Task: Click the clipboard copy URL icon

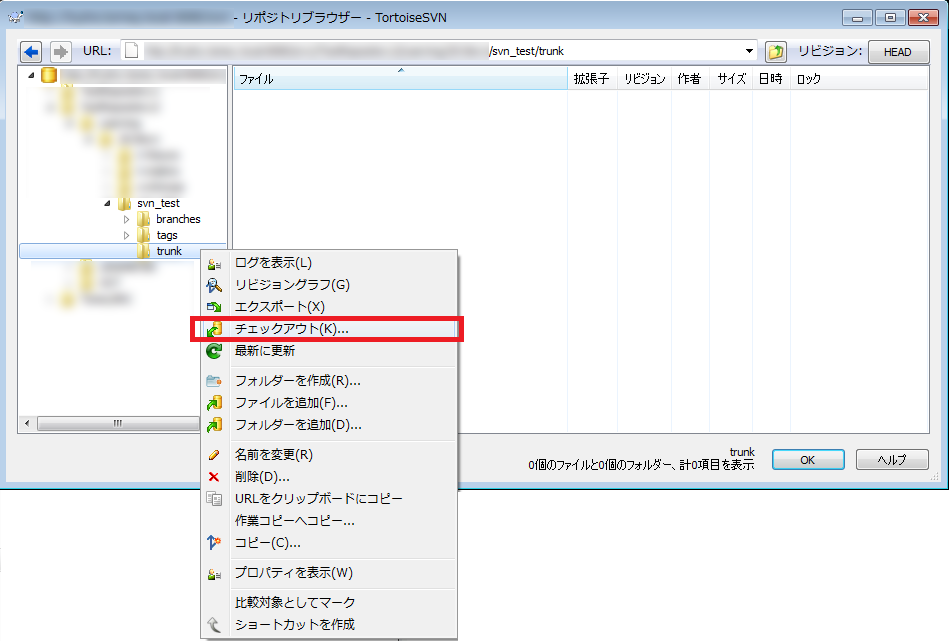Action: [x=214, y=499]
